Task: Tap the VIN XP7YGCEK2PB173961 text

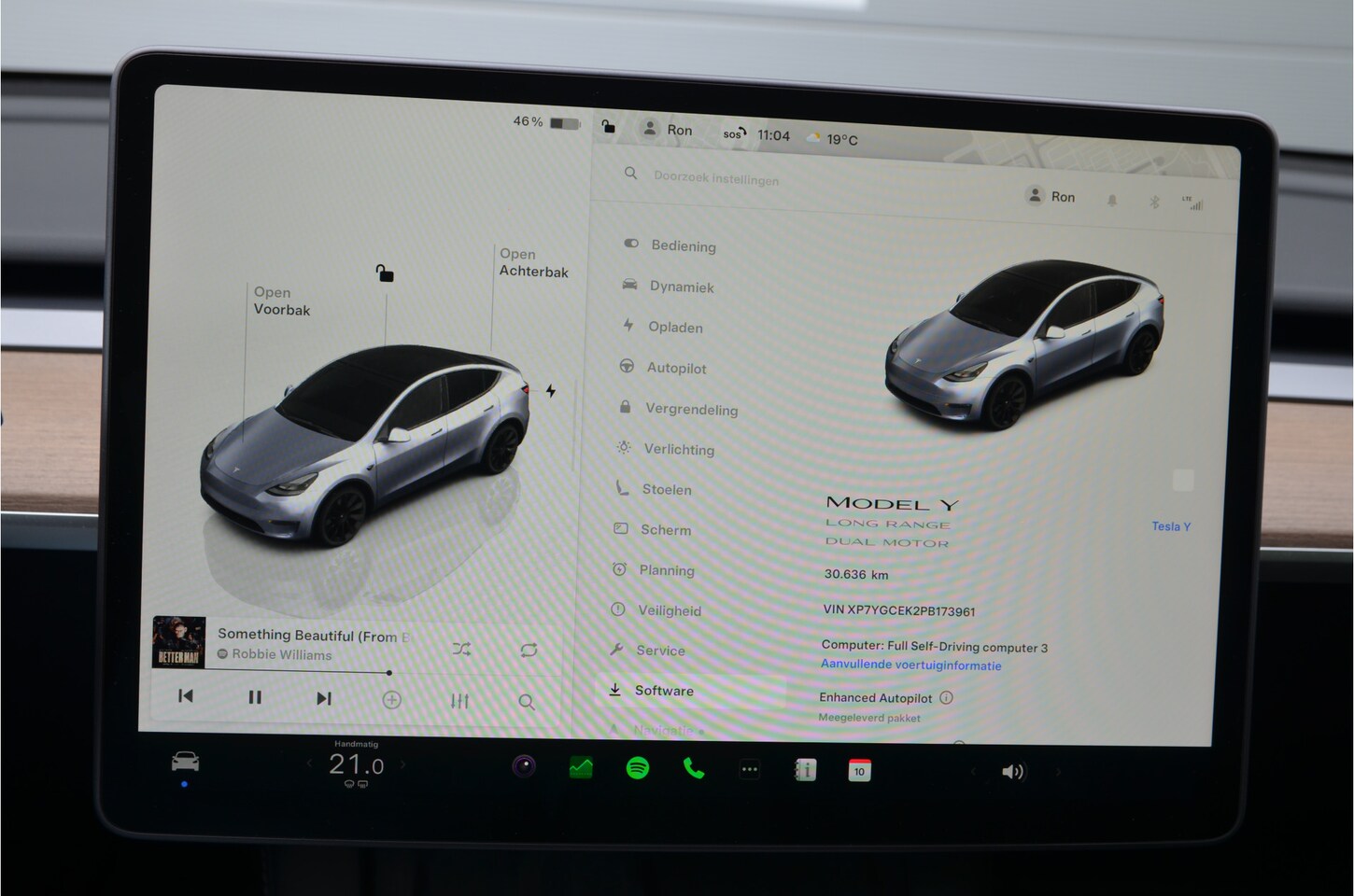Action: [899, 610]
